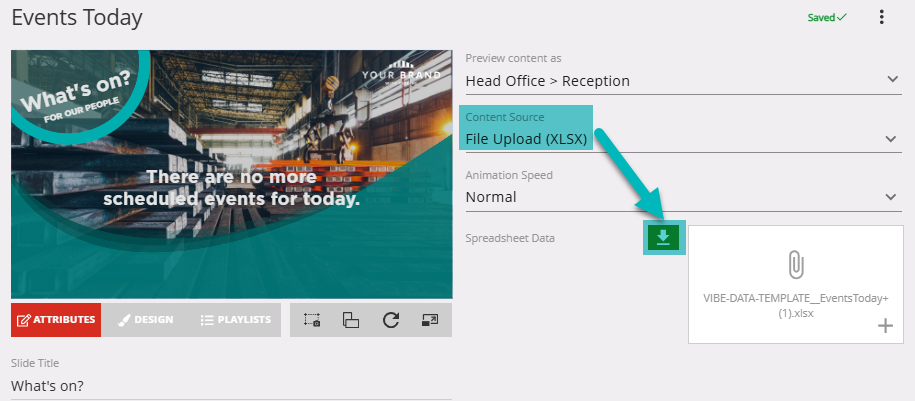
Task: Click the dashed-selection screenshot capture icon
Action: [x=312, y=320]
